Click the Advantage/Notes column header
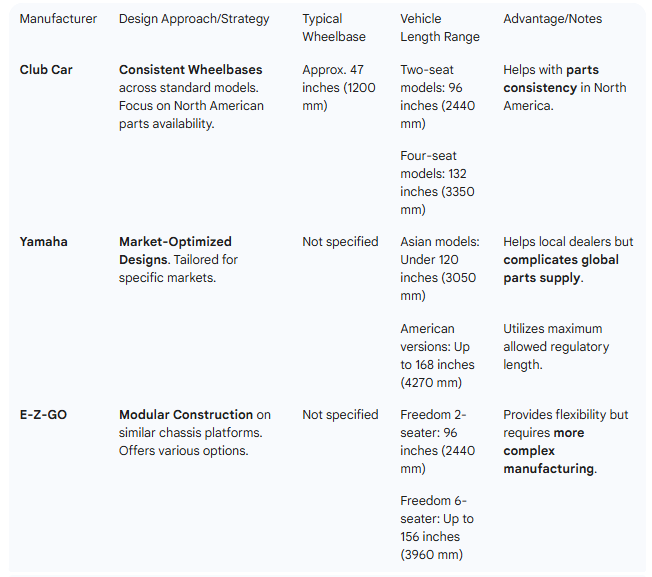652x577 pixels. [x=553, y=19]
